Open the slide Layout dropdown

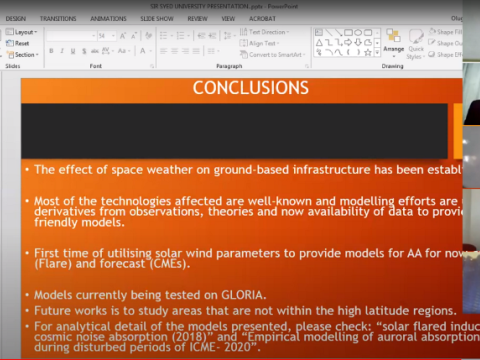click(x=22, y=32)
